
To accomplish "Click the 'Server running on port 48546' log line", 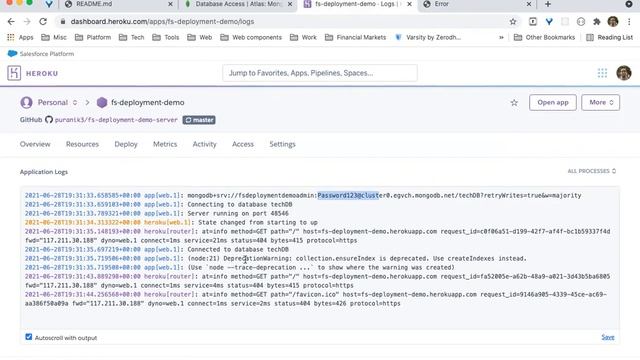I will (238, 213).
